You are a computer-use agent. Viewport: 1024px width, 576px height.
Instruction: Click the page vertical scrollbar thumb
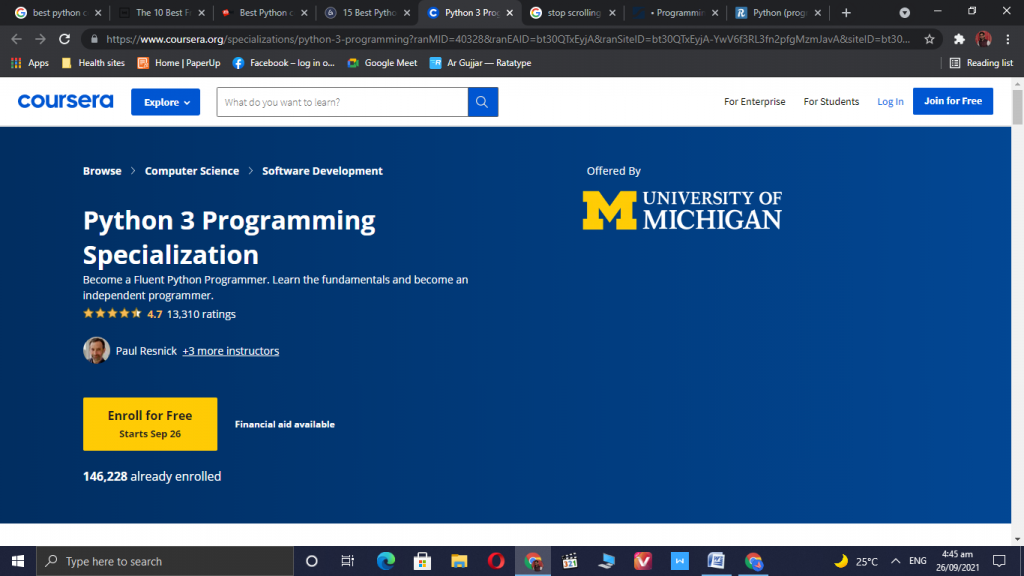1017,106
